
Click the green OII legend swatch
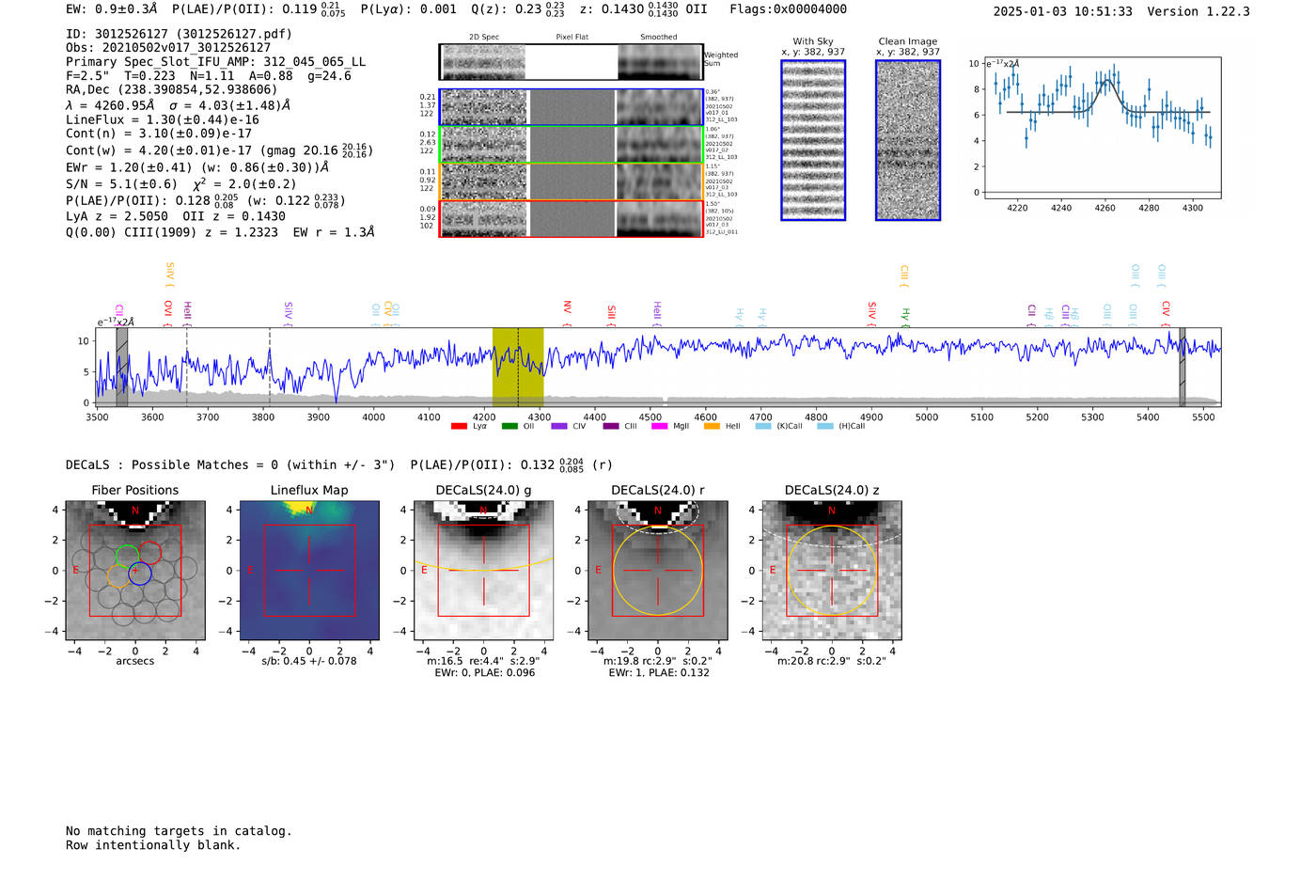509,426
